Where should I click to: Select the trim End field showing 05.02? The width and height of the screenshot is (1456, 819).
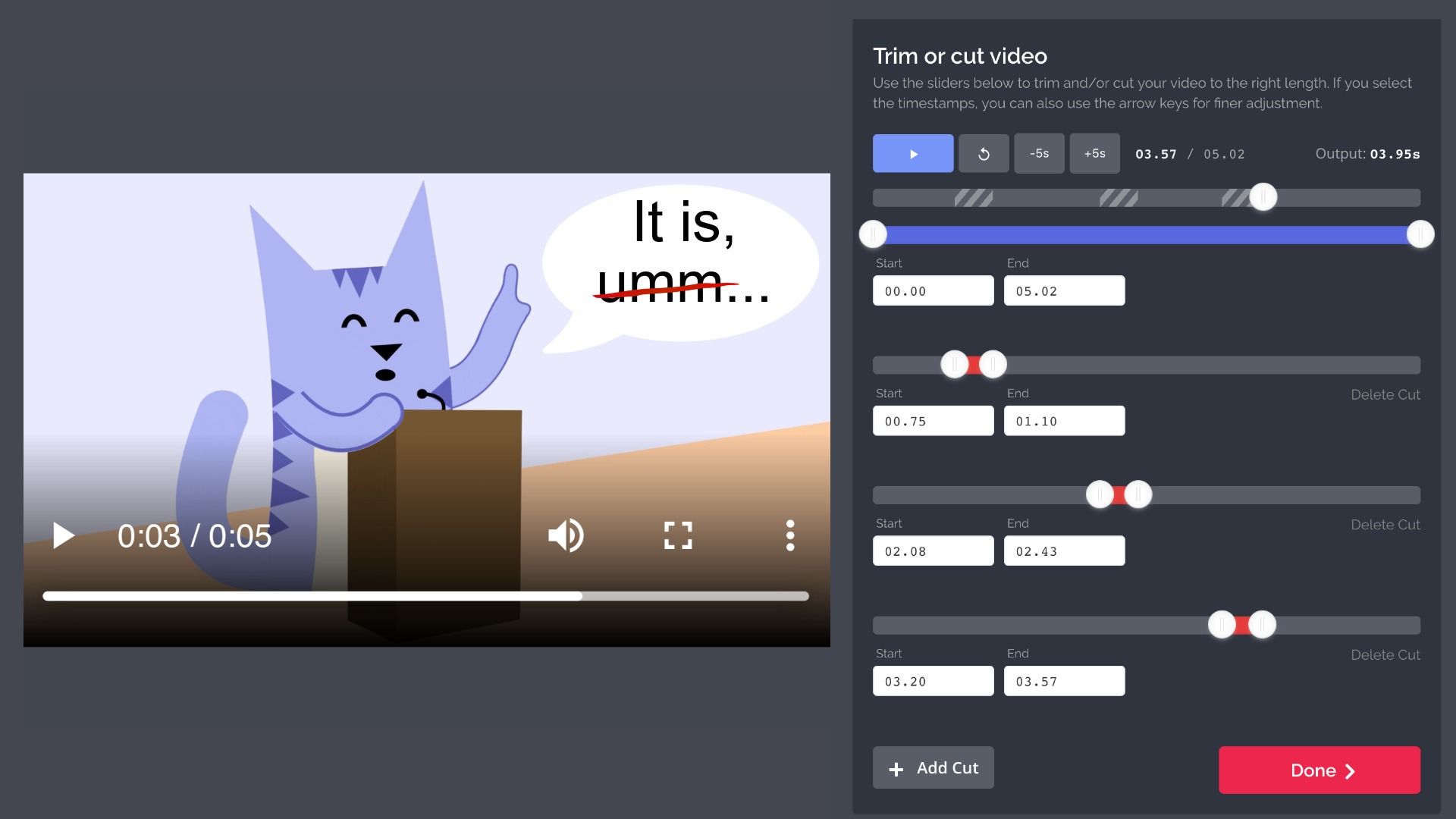(1064, 290)
